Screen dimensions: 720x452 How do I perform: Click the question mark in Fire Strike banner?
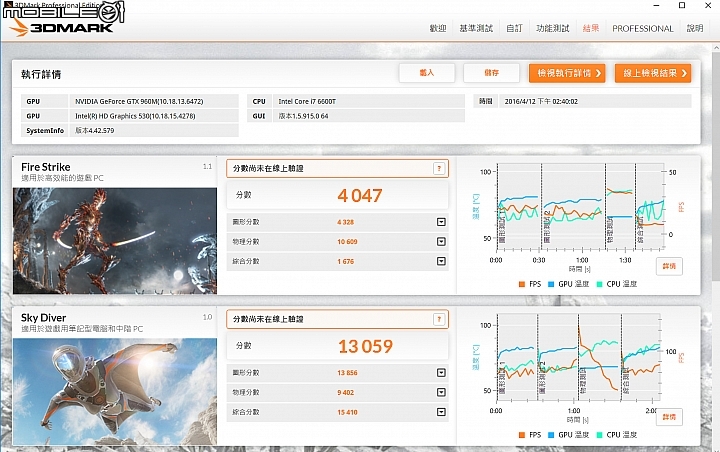click(439, 169)
